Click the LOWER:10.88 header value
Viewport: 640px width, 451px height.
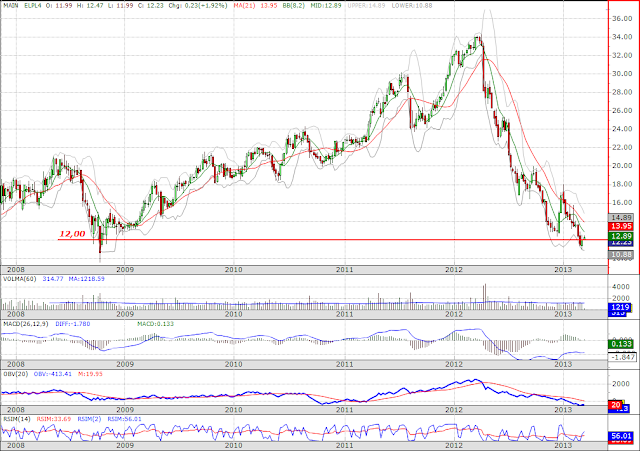tap(411, 6)
